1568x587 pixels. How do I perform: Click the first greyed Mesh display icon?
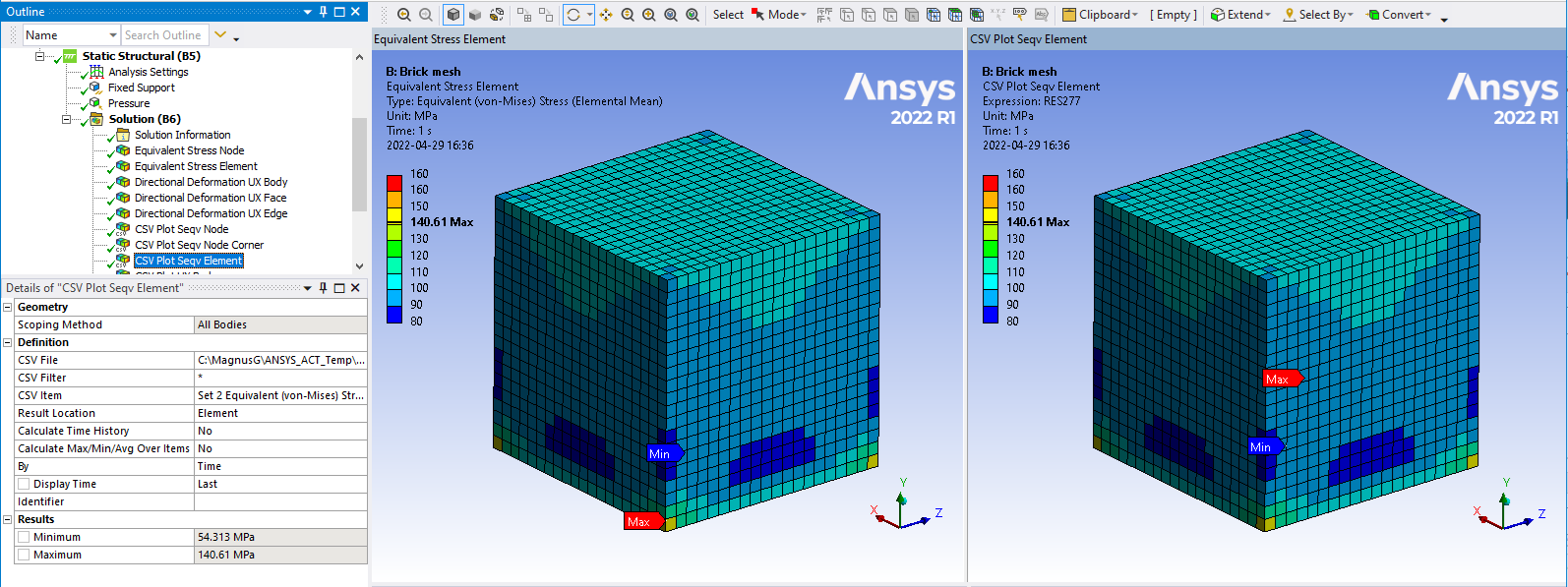click(x=524, y=15)
